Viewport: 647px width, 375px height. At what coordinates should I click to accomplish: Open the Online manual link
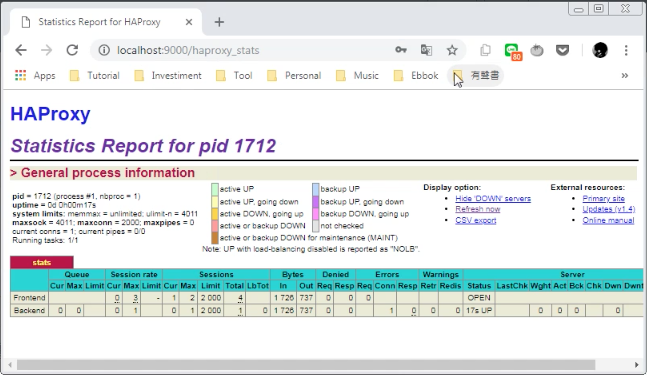608,220
